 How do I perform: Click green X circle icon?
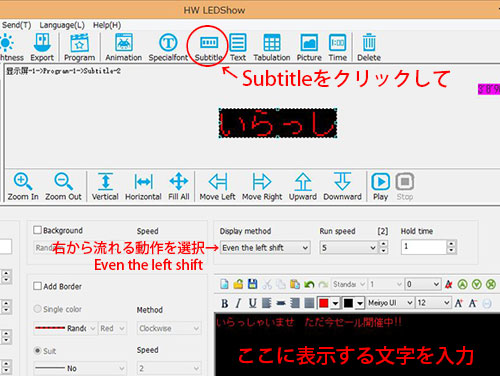pos(491,284)
